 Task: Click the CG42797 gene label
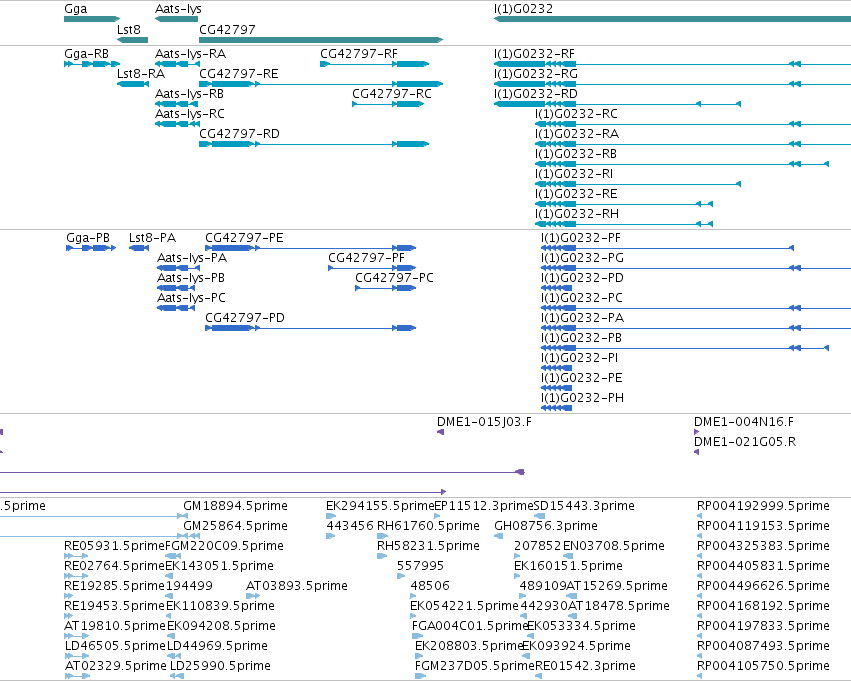[x=227, y=30]
